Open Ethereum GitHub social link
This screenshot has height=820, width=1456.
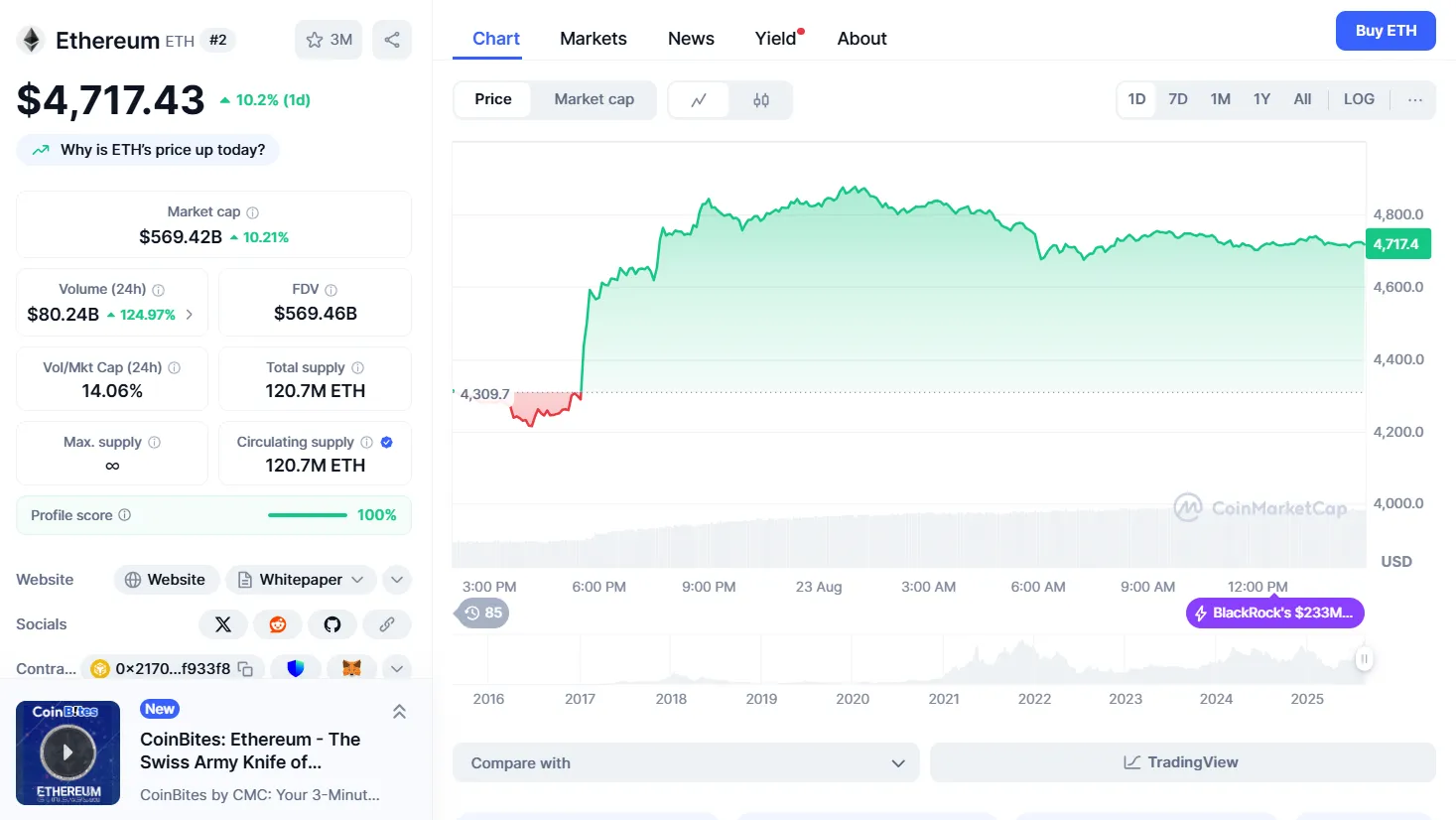pos(332,624)
